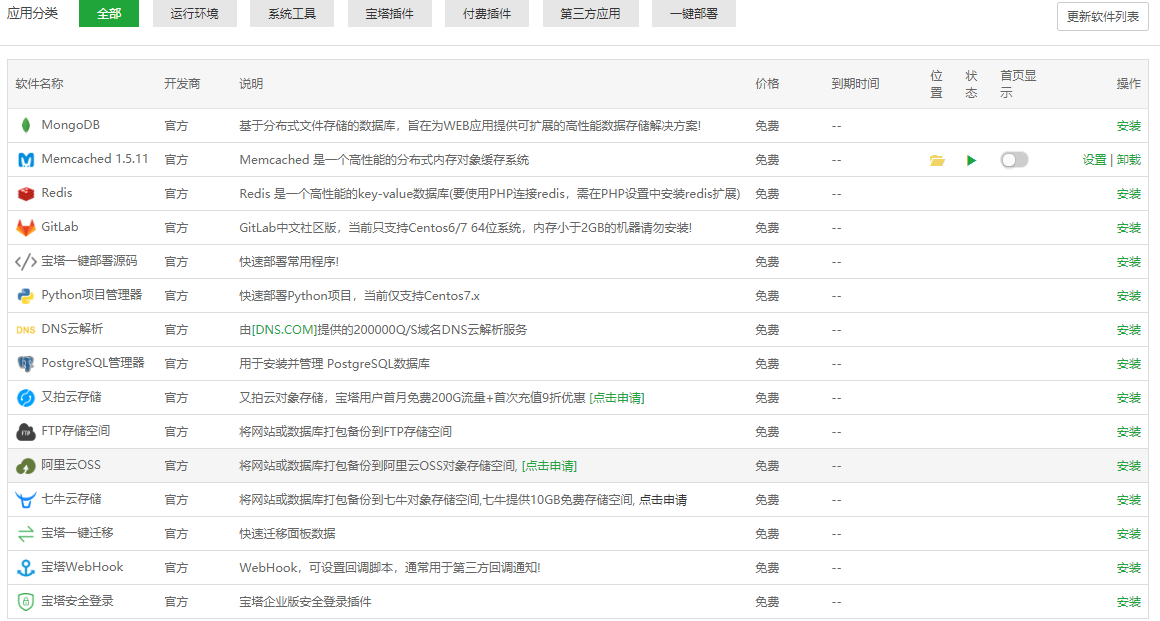
Task: Install 宝塔WebHook via 安装 link
Action: tap(1129, 568)
